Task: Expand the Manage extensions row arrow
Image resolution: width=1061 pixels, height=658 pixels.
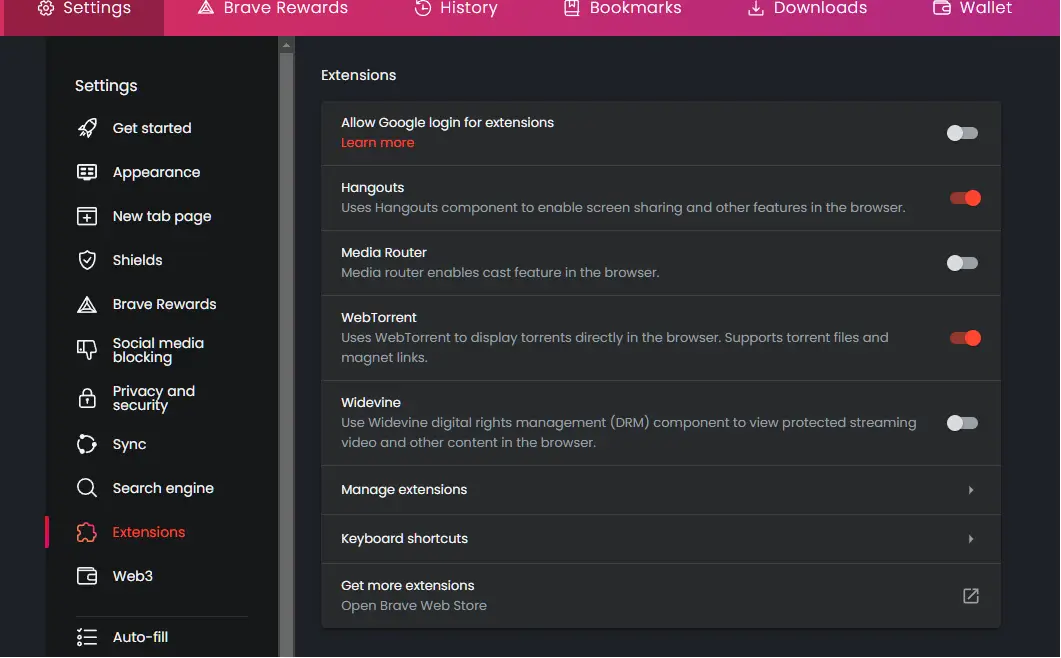Action: click(970, 490)
